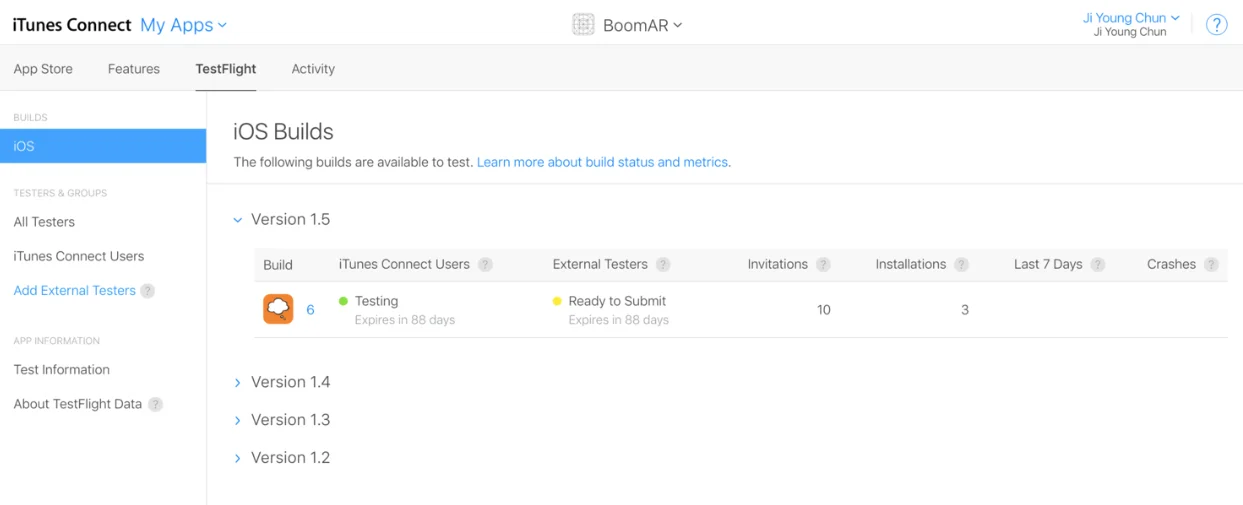Click help icon next to Last 7 Days column
This screenshot has height=505, width=1243.
1098,265
